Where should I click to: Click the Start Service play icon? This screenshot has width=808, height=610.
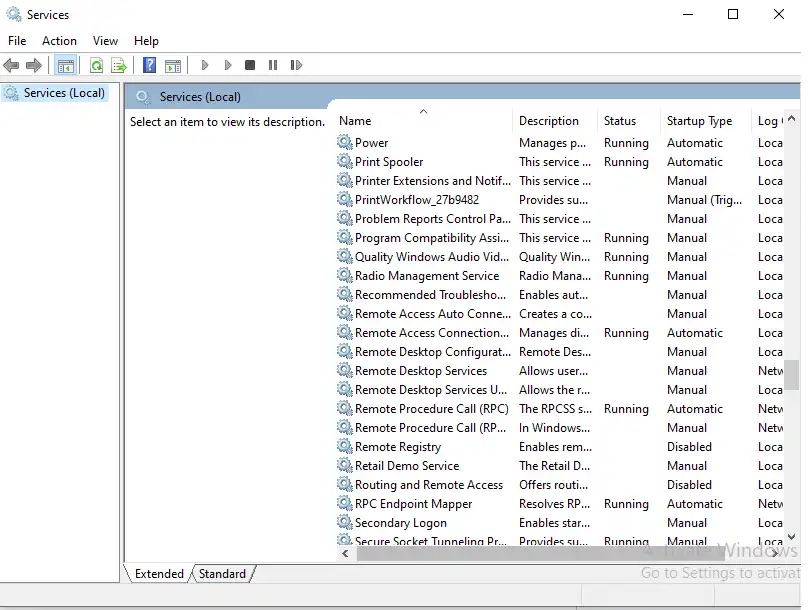(x=205, y=65)
